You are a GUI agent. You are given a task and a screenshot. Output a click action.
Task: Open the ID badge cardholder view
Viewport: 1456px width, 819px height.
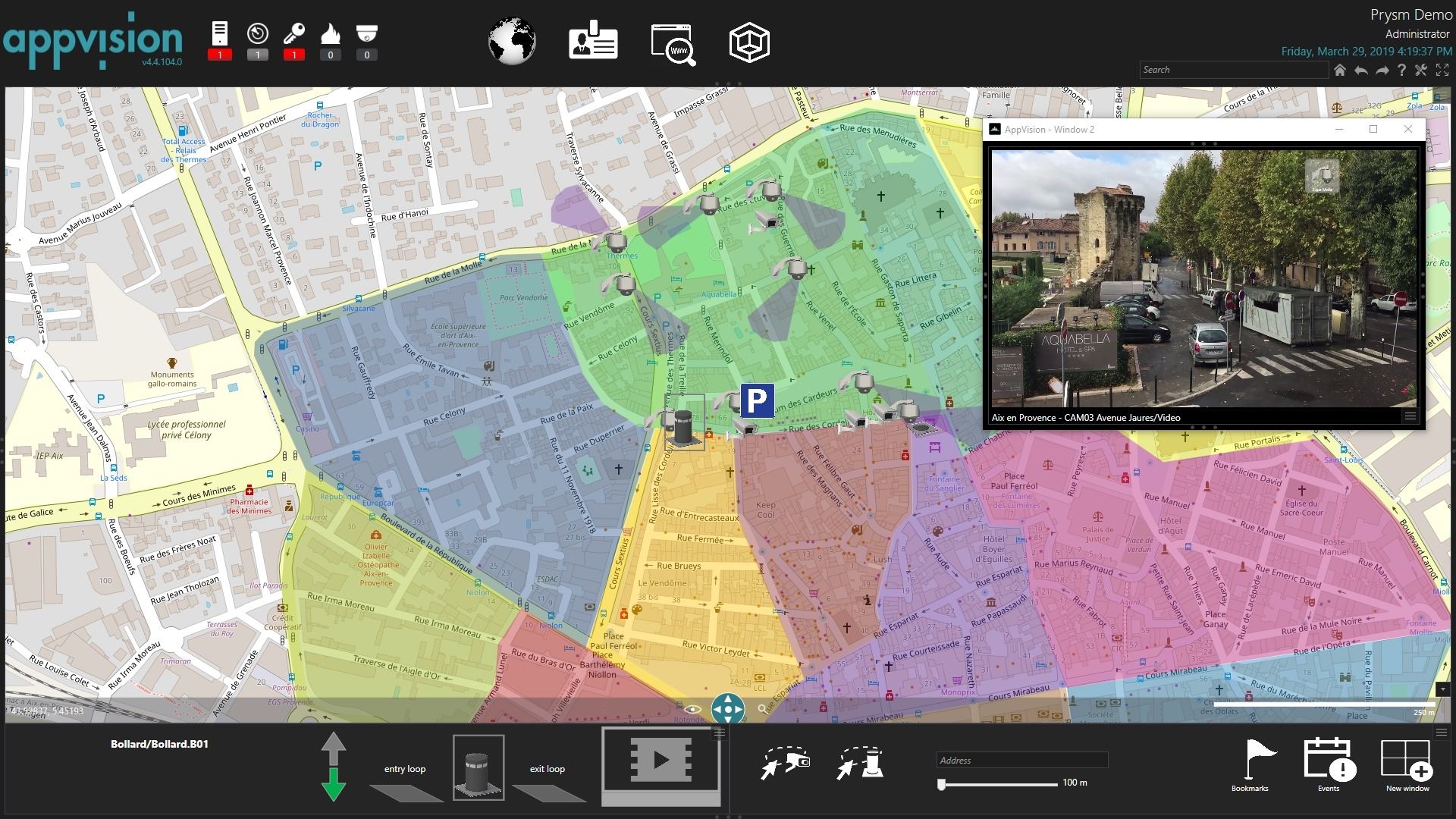coord(593,42)
